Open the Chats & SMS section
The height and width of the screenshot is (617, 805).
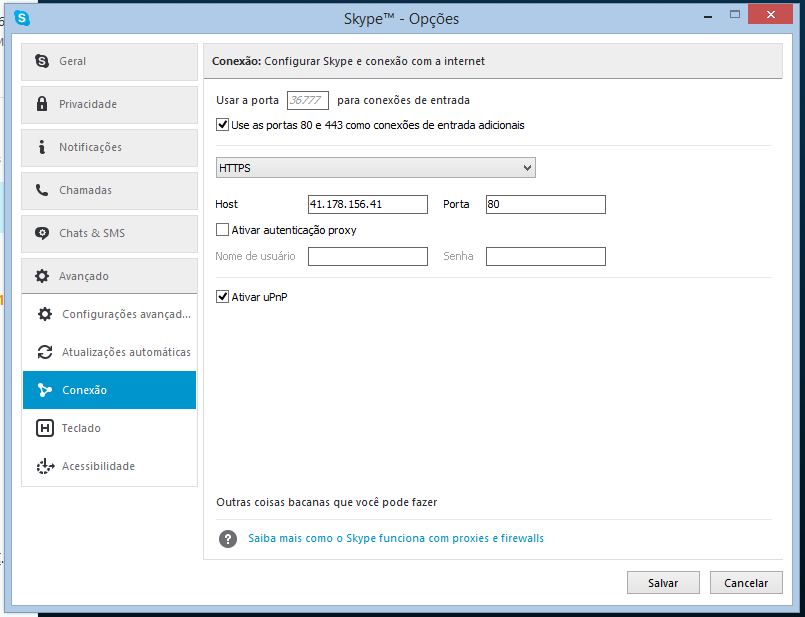(x=109, y=234)
